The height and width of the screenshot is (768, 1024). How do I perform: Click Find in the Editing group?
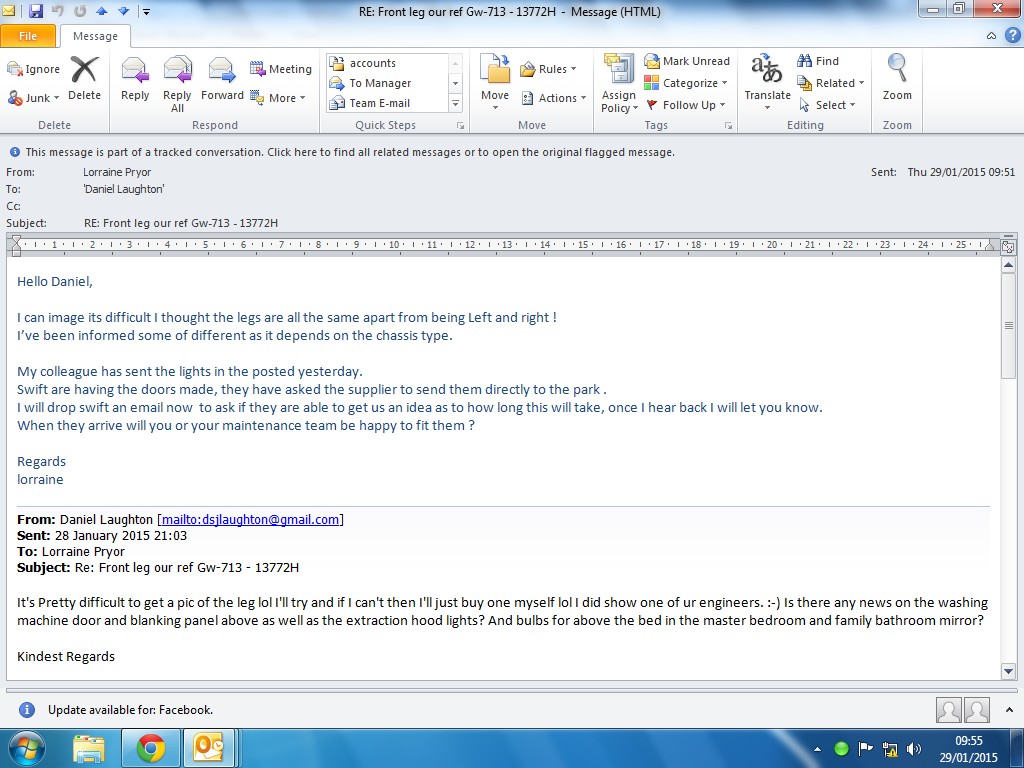coord(818,61)
